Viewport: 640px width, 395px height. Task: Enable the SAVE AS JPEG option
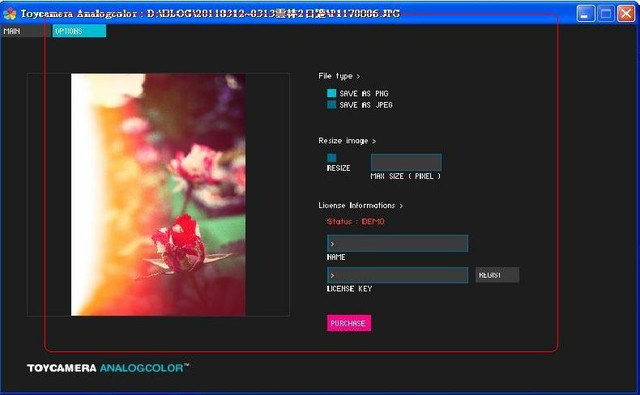pyautogui.click(x=331, y=105)
